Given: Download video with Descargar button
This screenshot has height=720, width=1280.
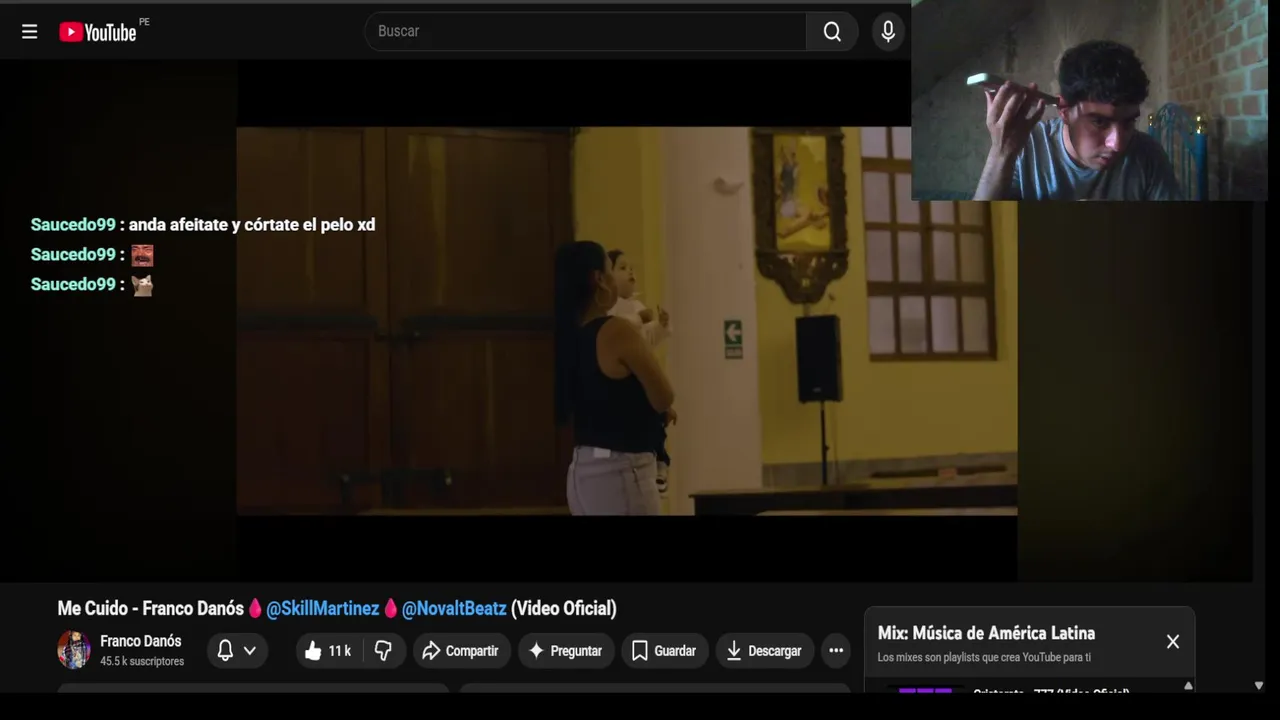Looking at the screenshot, I should click(x=764, y=651).
